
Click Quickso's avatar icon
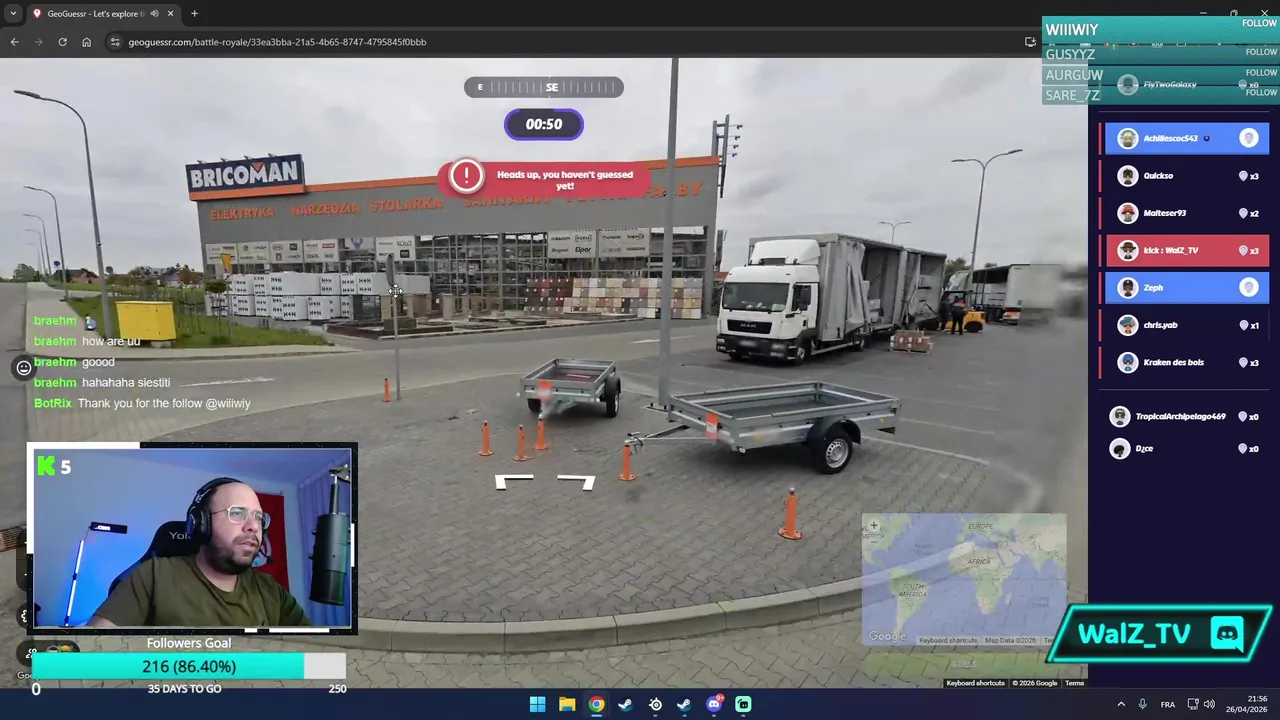pyautogui.click(x=1128, y=176)
